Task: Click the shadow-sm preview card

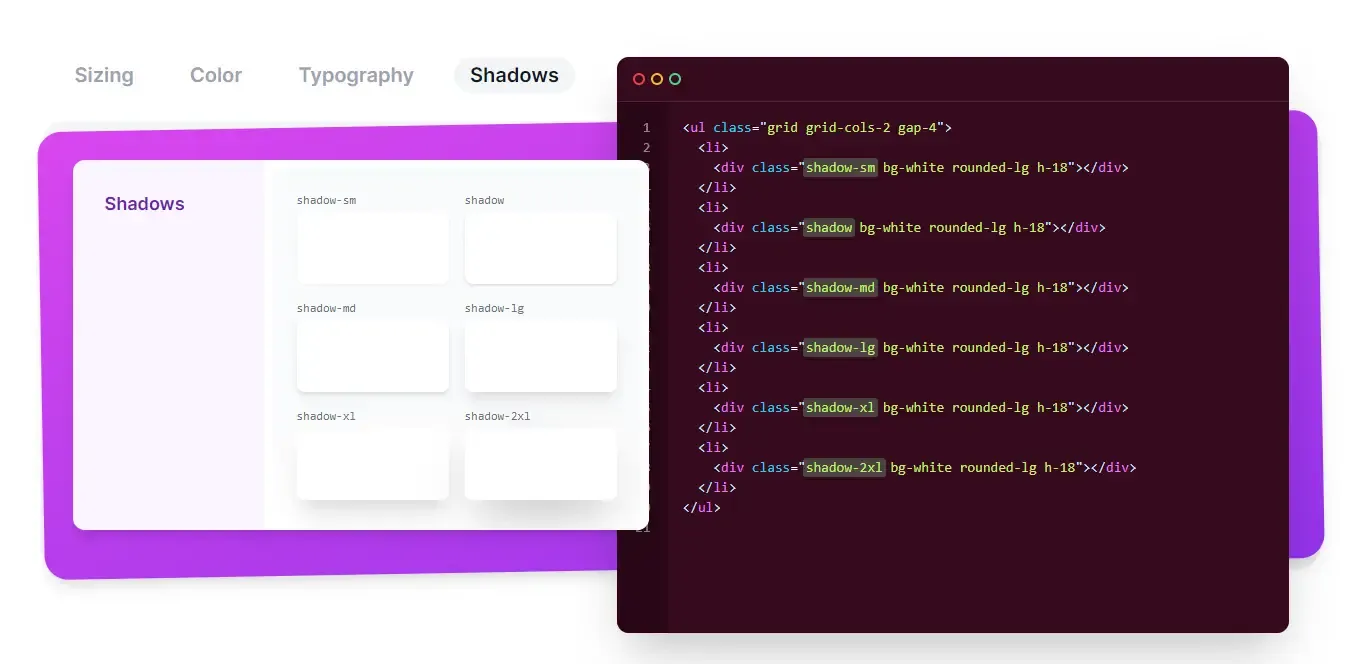Action: tap(373, 248)
